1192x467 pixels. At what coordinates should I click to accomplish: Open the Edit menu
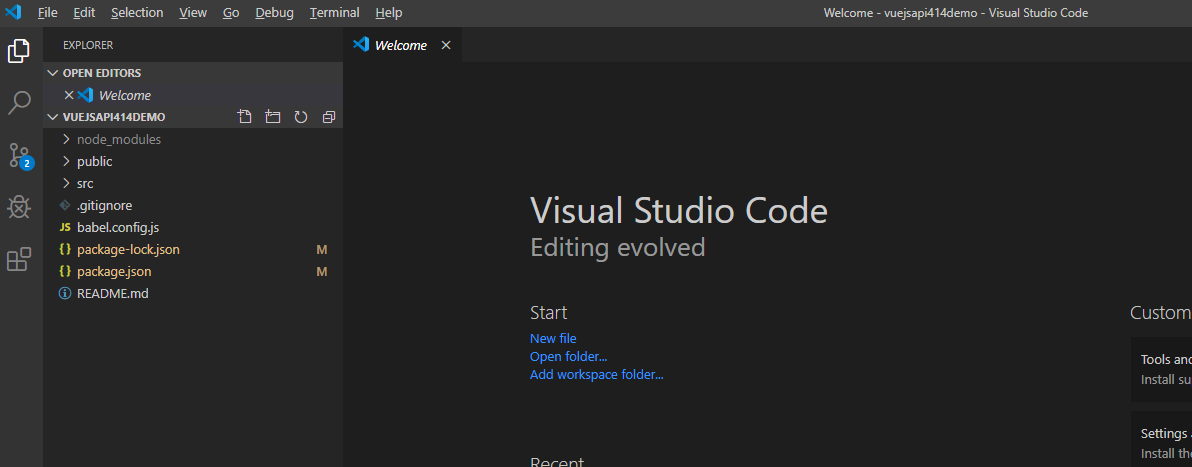(84, 13)
